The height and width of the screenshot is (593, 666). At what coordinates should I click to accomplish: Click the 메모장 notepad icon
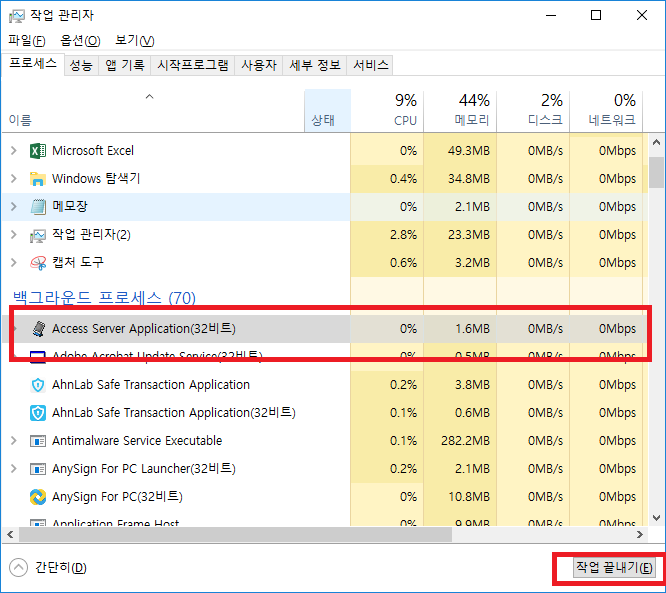(38, 207)
